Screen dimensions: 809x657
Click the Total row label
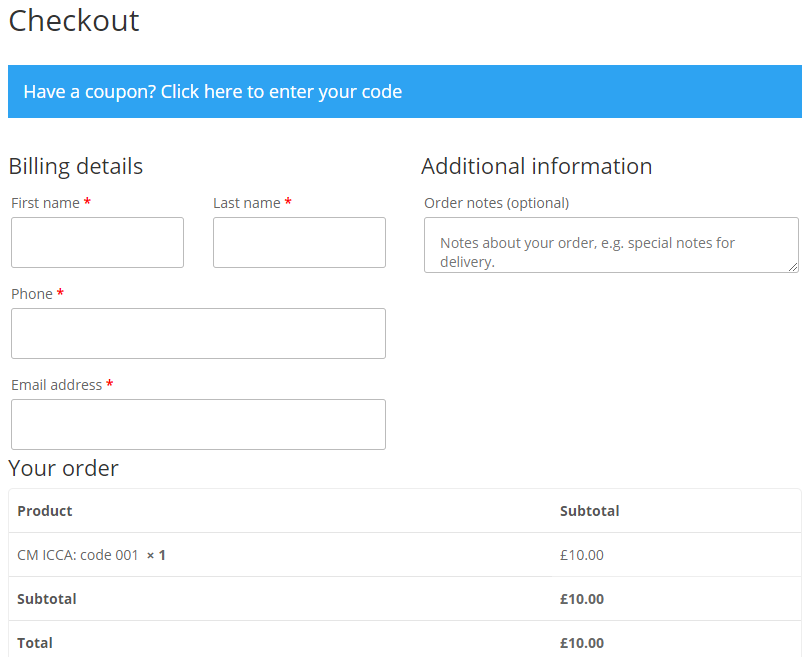(x=35, y=643)
